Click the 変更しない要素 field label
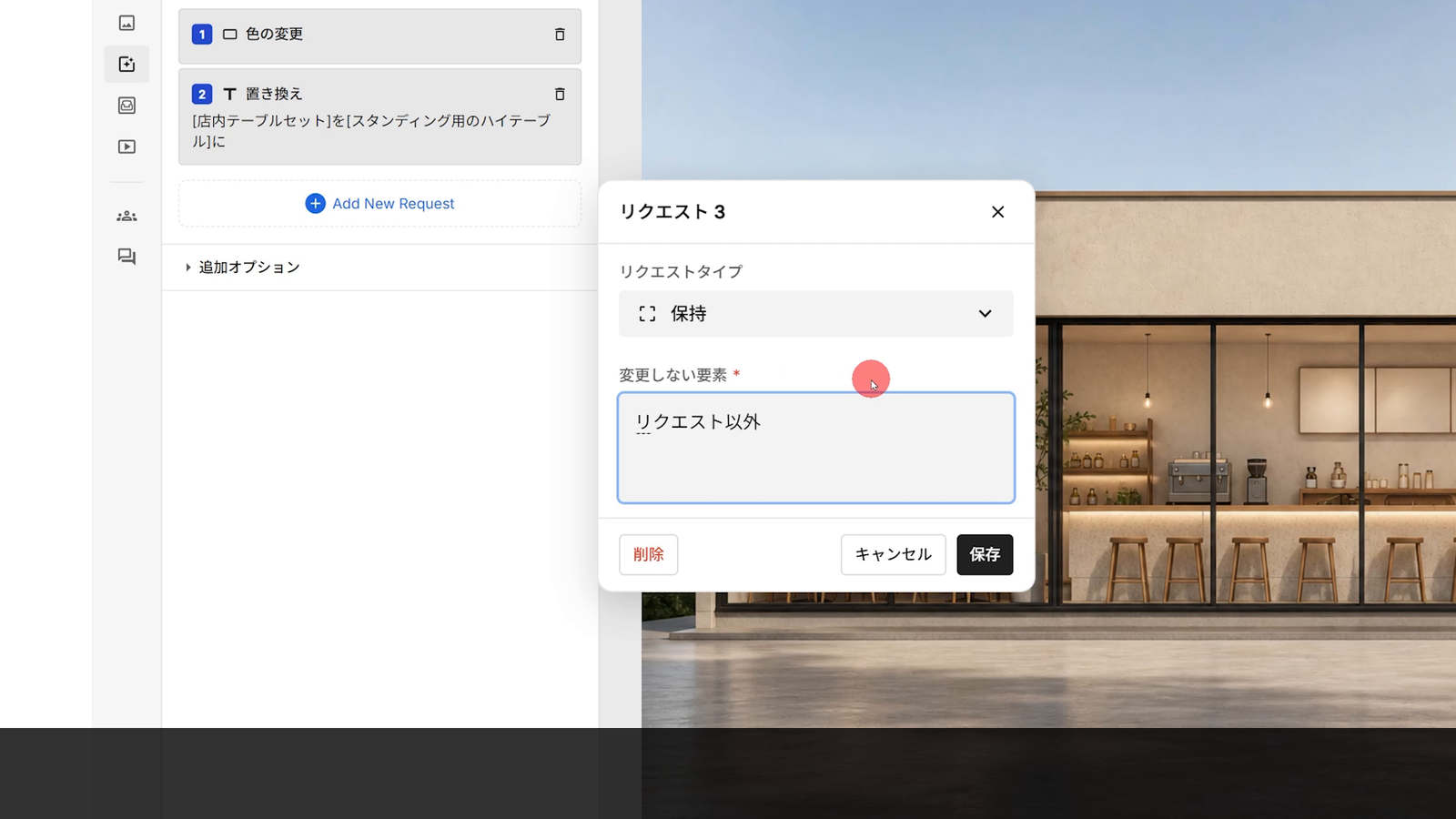The width and height of the screenshot is (1456, 819). click(673, 375)
